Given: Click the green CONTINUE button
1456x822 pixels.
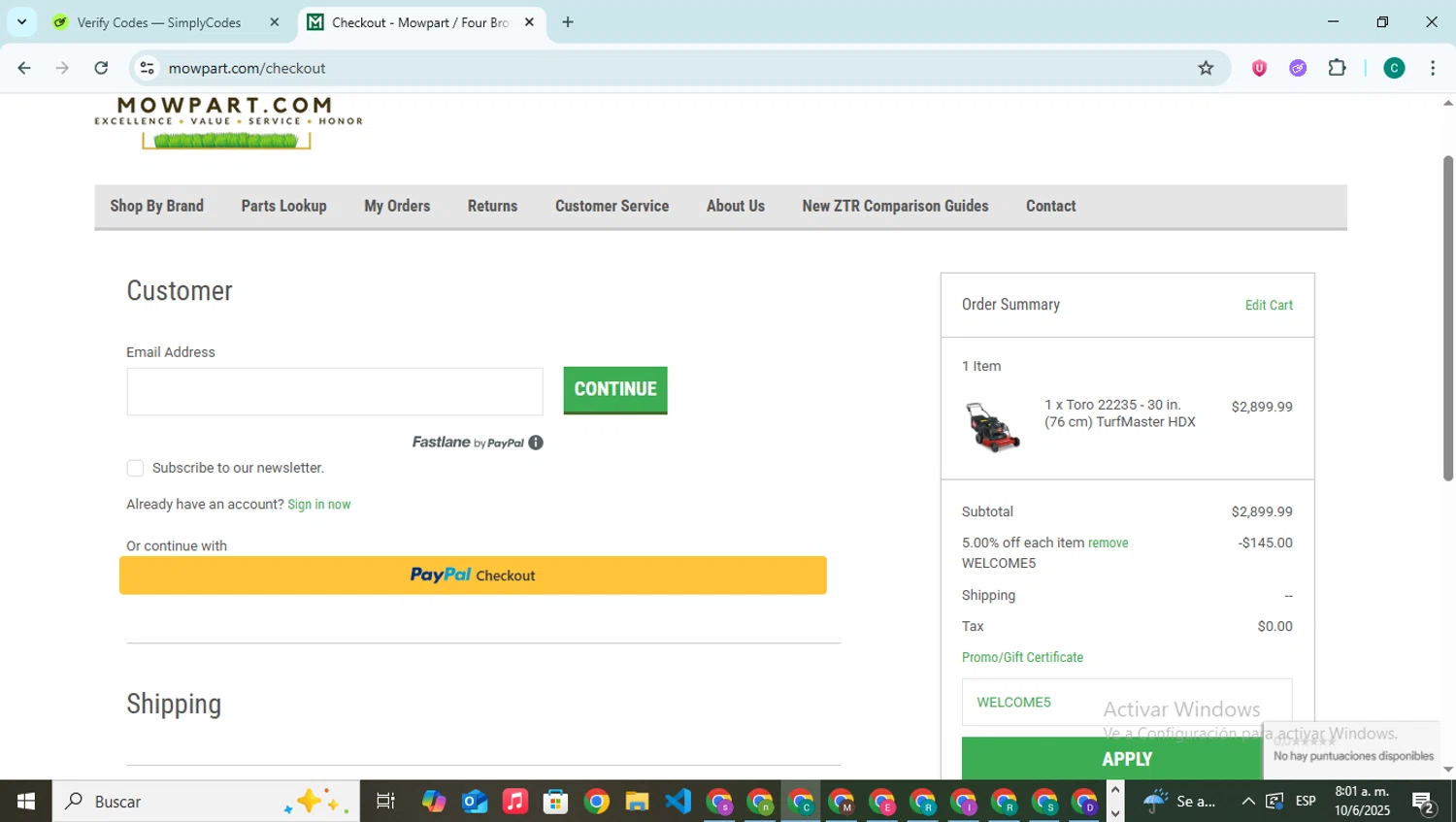Looking at the screenshot, I should point(615,390).
